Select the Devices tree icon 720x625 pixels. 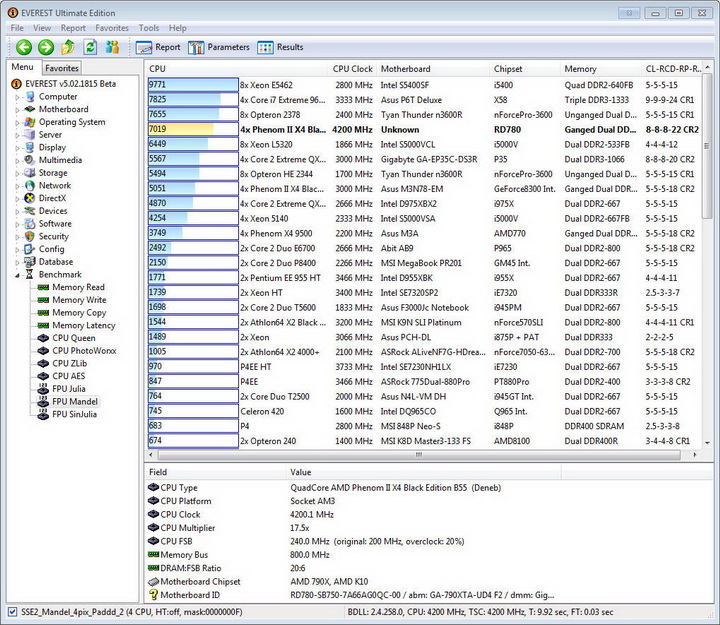30,211
